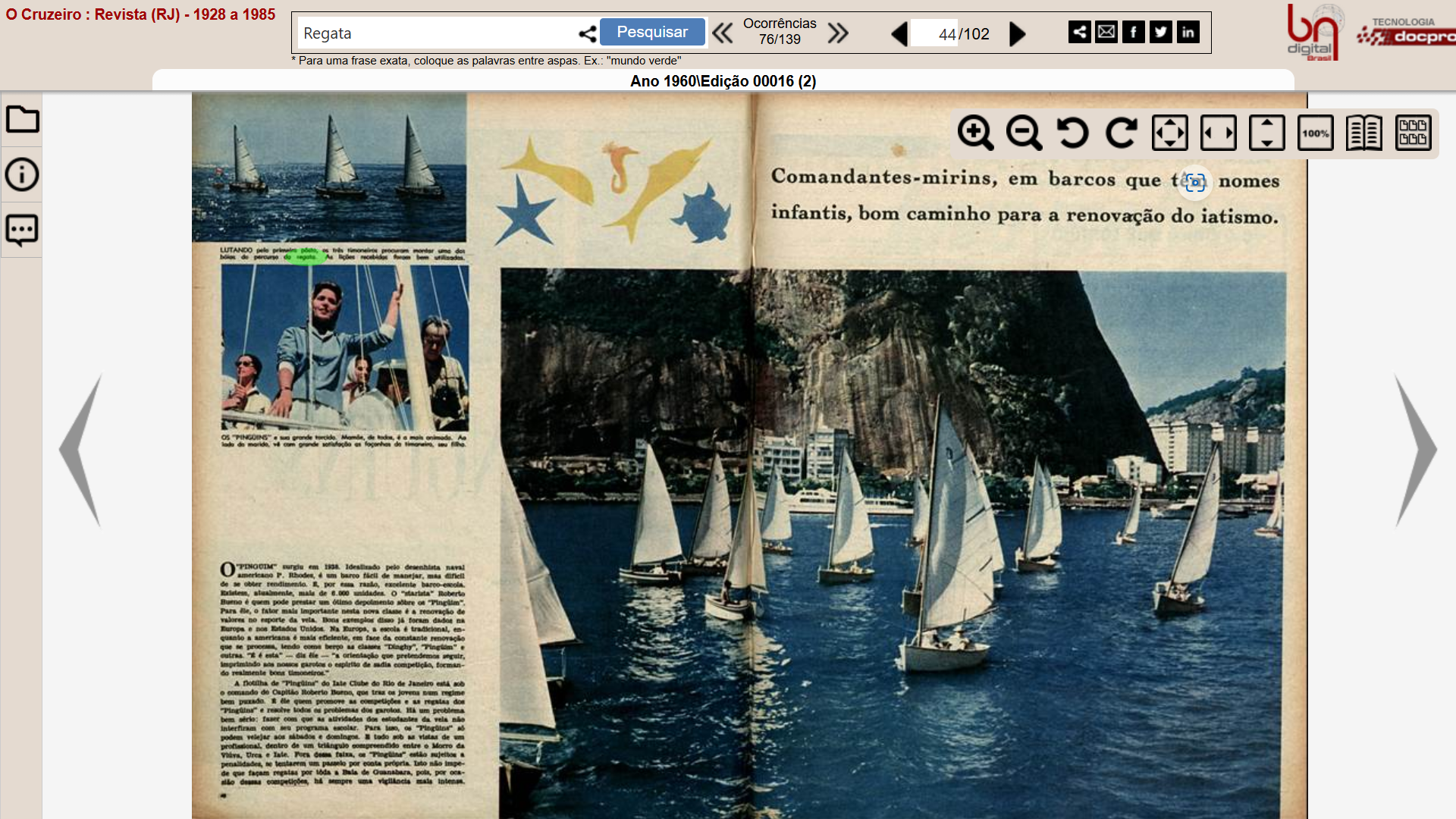Set zoom to 100% icon
This screenshot has height=819, width=1456.
click(1315, 133)
